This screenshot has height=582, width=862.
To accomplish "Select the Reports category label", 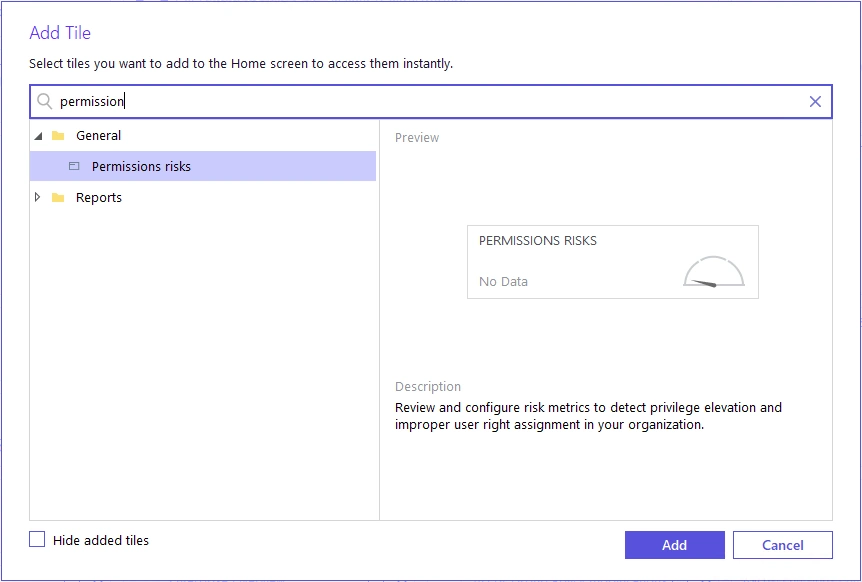I will (99, 198).
